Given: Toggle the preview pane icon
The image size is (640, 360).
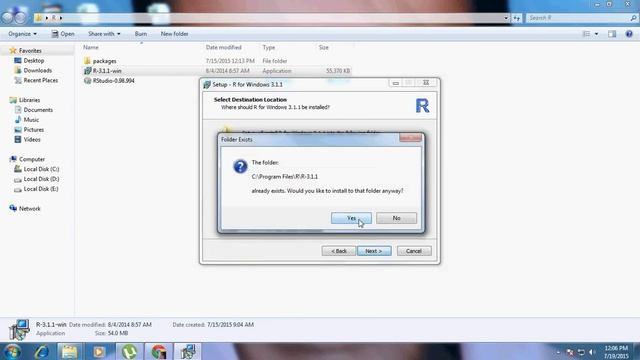Looking at the screenshot, I should coord(612,34).
